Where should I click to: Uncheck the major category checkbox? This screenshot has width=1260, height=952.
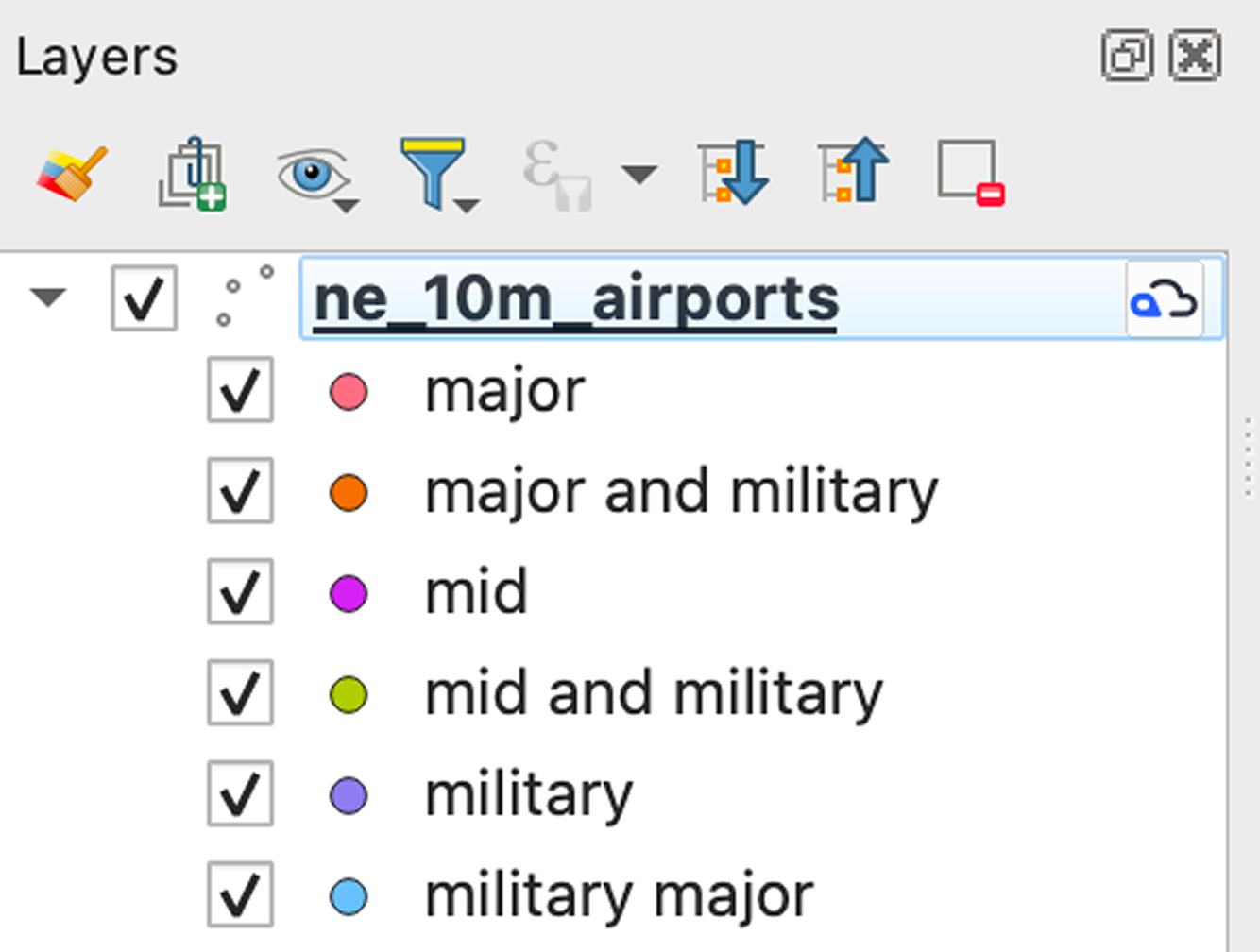point(240,390)
